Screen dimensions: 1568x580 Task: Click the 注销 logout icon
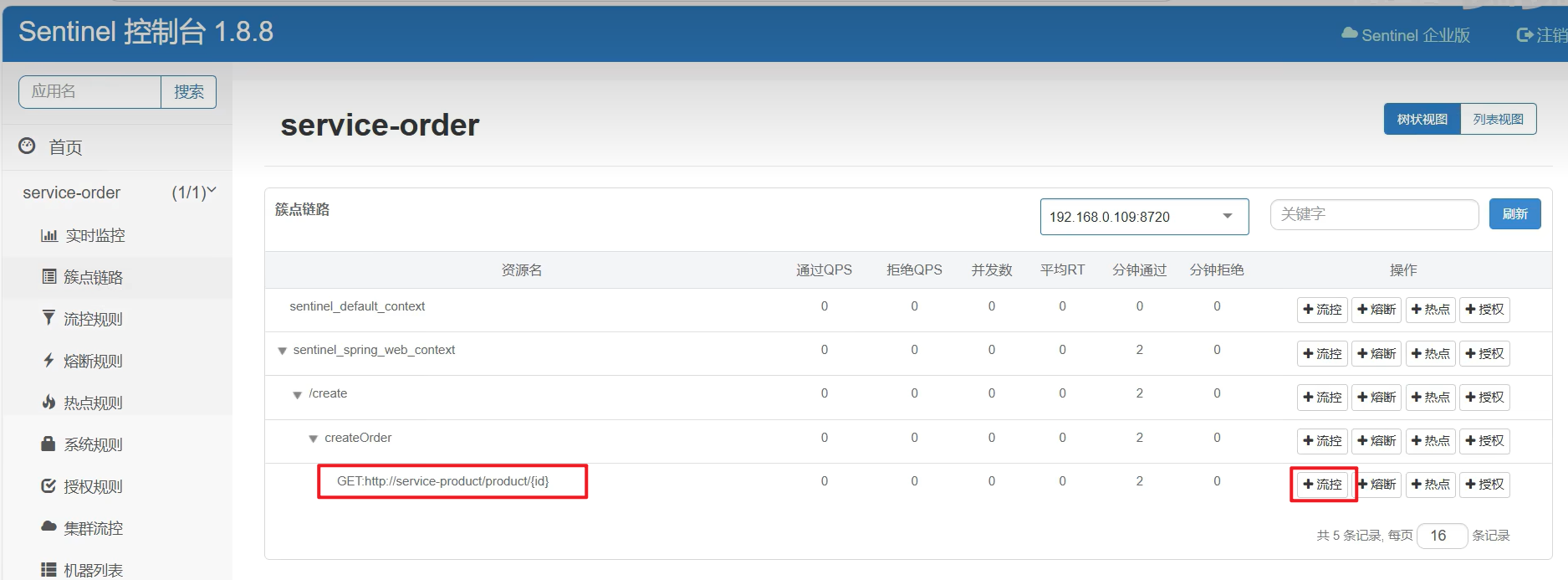[x=1525, y=35]
